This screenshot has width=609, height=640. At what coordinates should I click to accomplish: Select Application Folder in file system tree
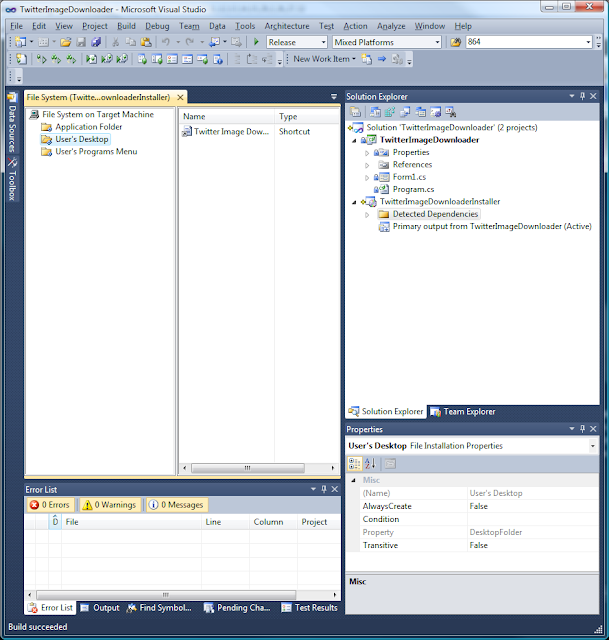tap(89, 127)
